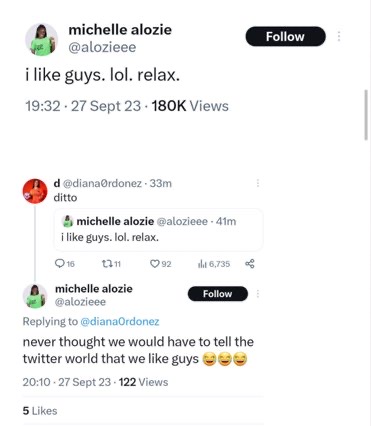Open michelle alozie's large profile picture
Screen dimensions: 371x426
click(41, 39)
